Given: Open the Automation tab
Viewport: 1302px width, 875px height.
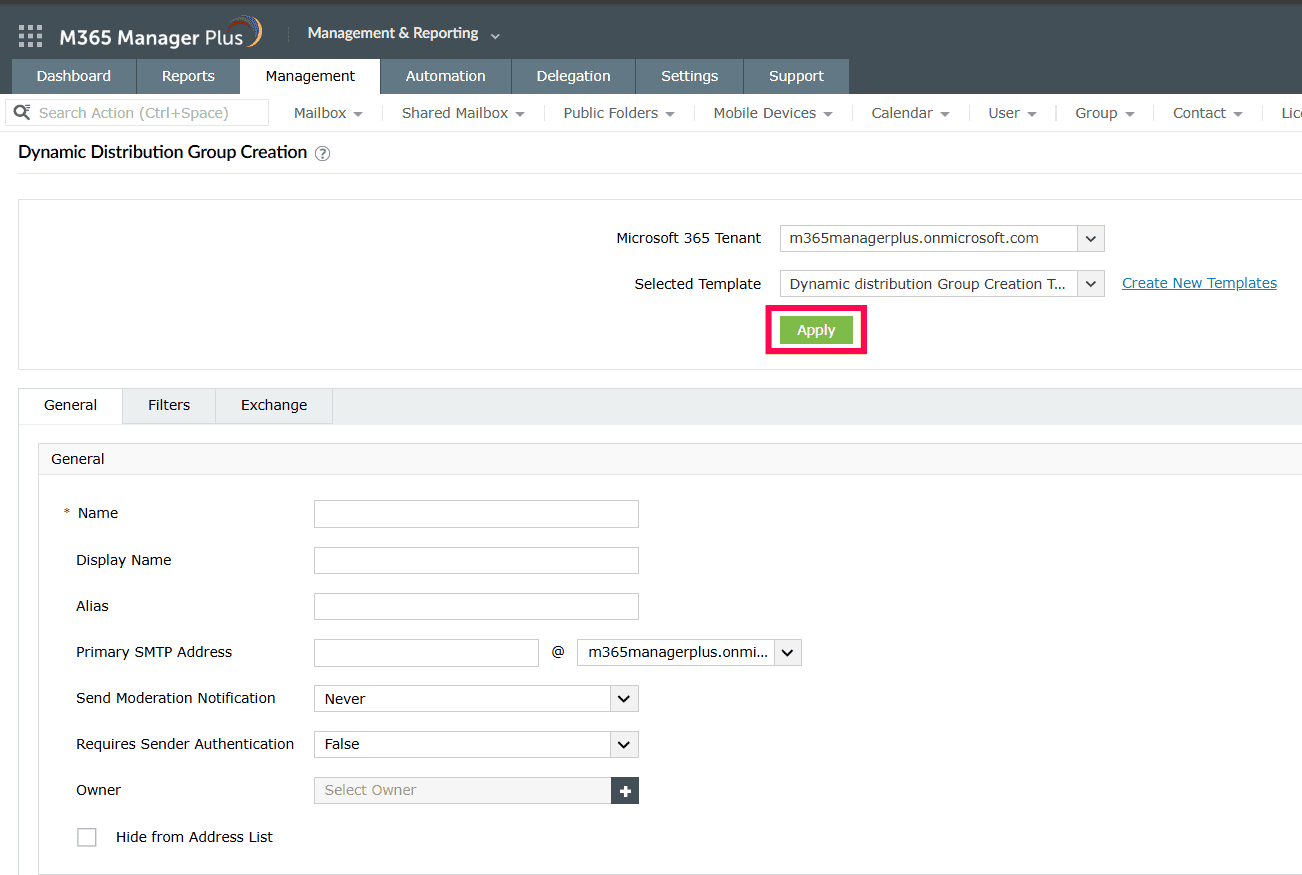Looking at the screenshot, I should pos(446,76).
